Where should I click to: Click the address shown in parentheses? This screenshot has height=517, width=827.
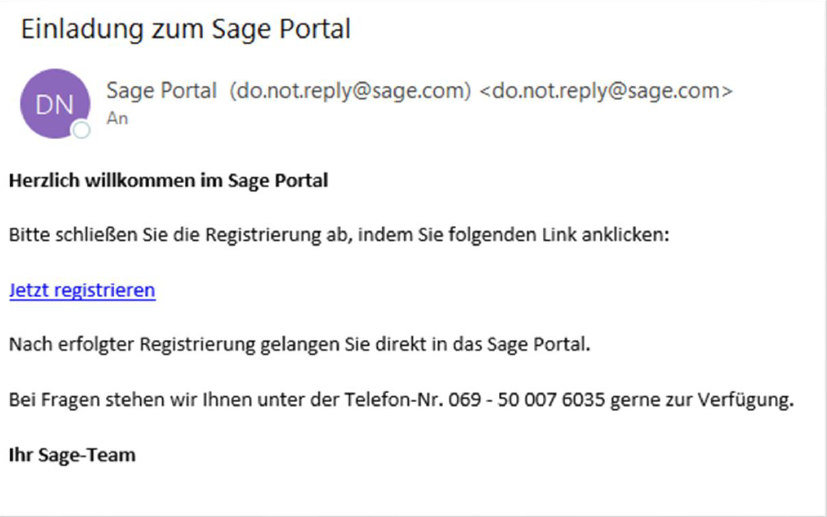[350, 91]
